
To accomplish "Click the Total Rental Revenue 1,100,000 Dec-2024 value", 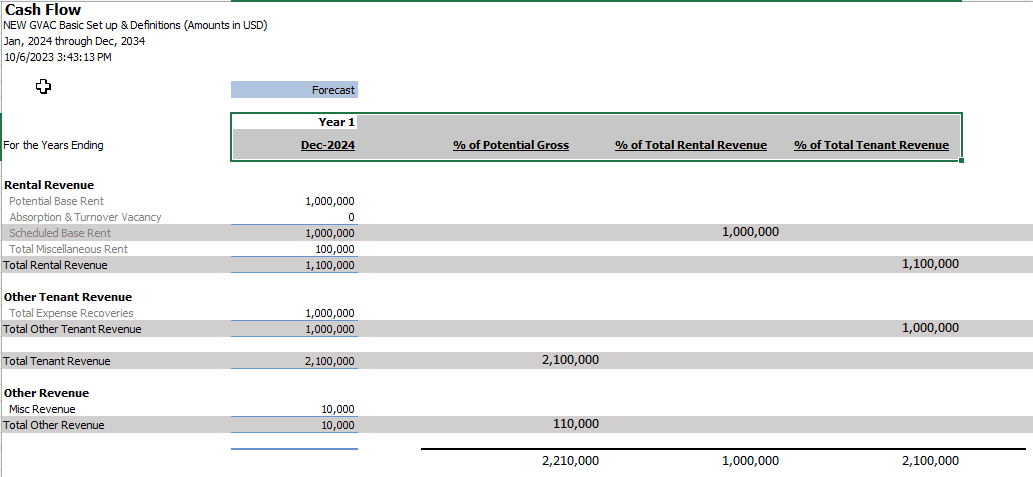I will pyautogui.click(x=329, y=265).
